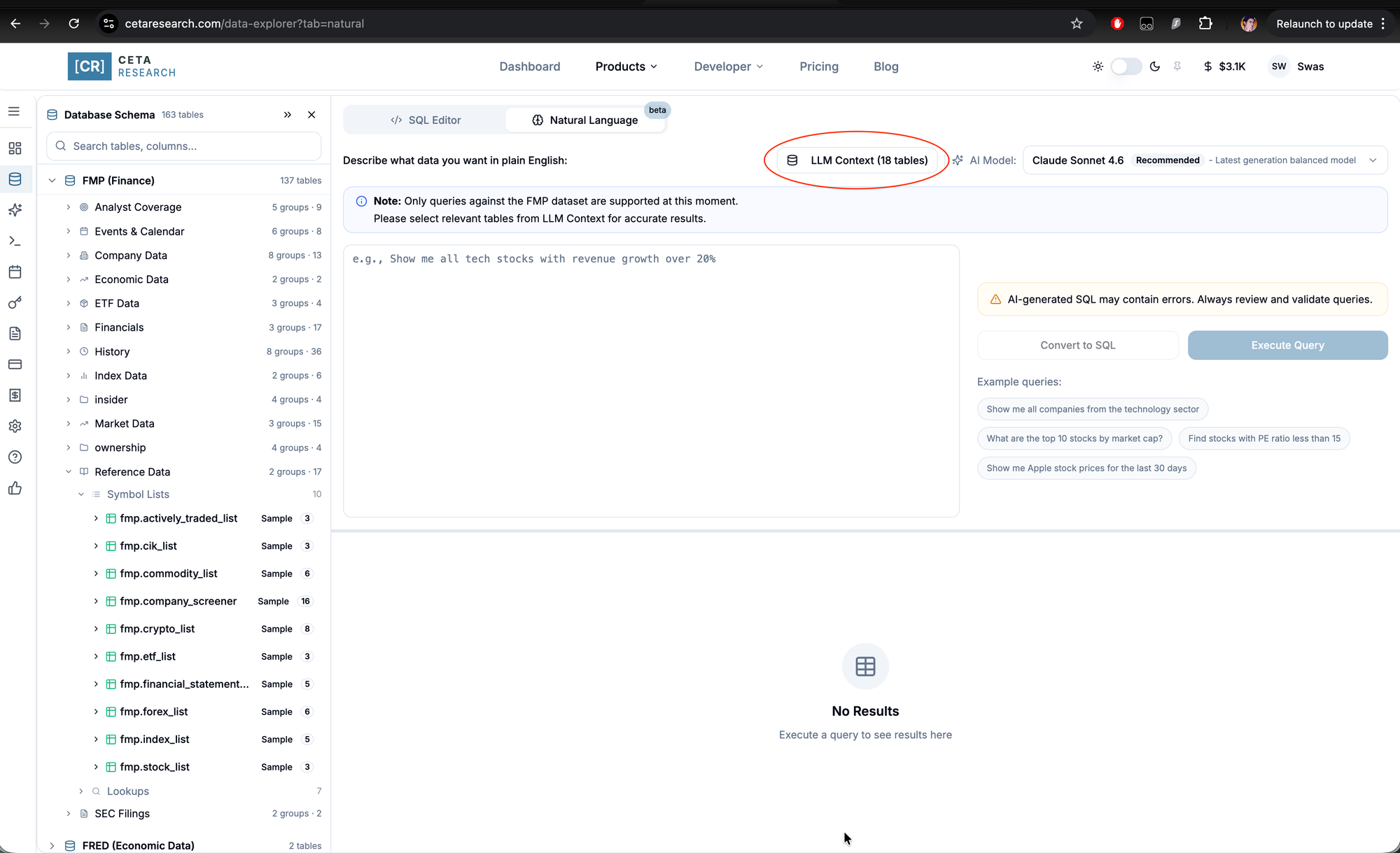Select fmp.forex_list table row

203,712
